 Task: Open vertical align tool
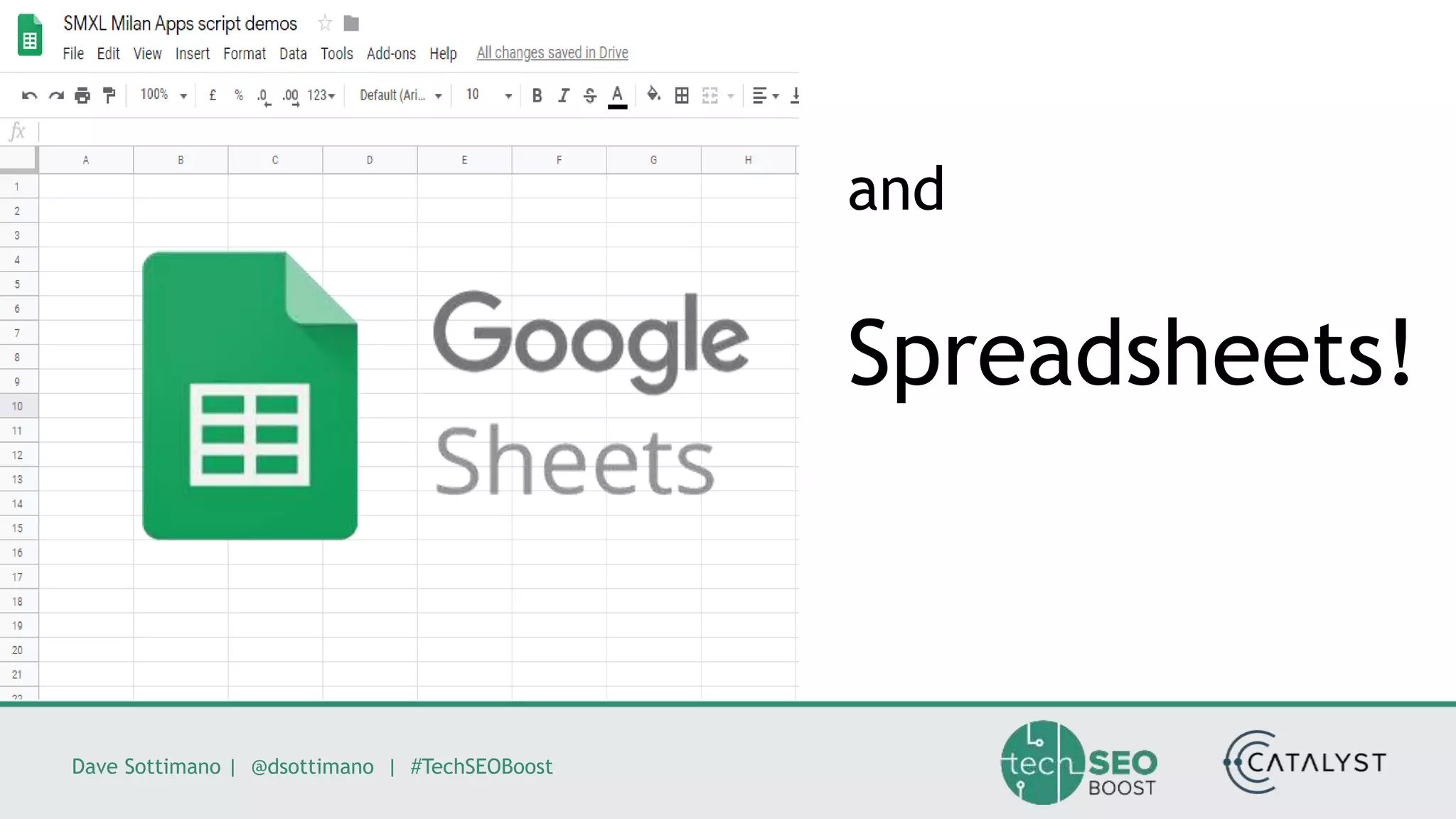point(796,95)
